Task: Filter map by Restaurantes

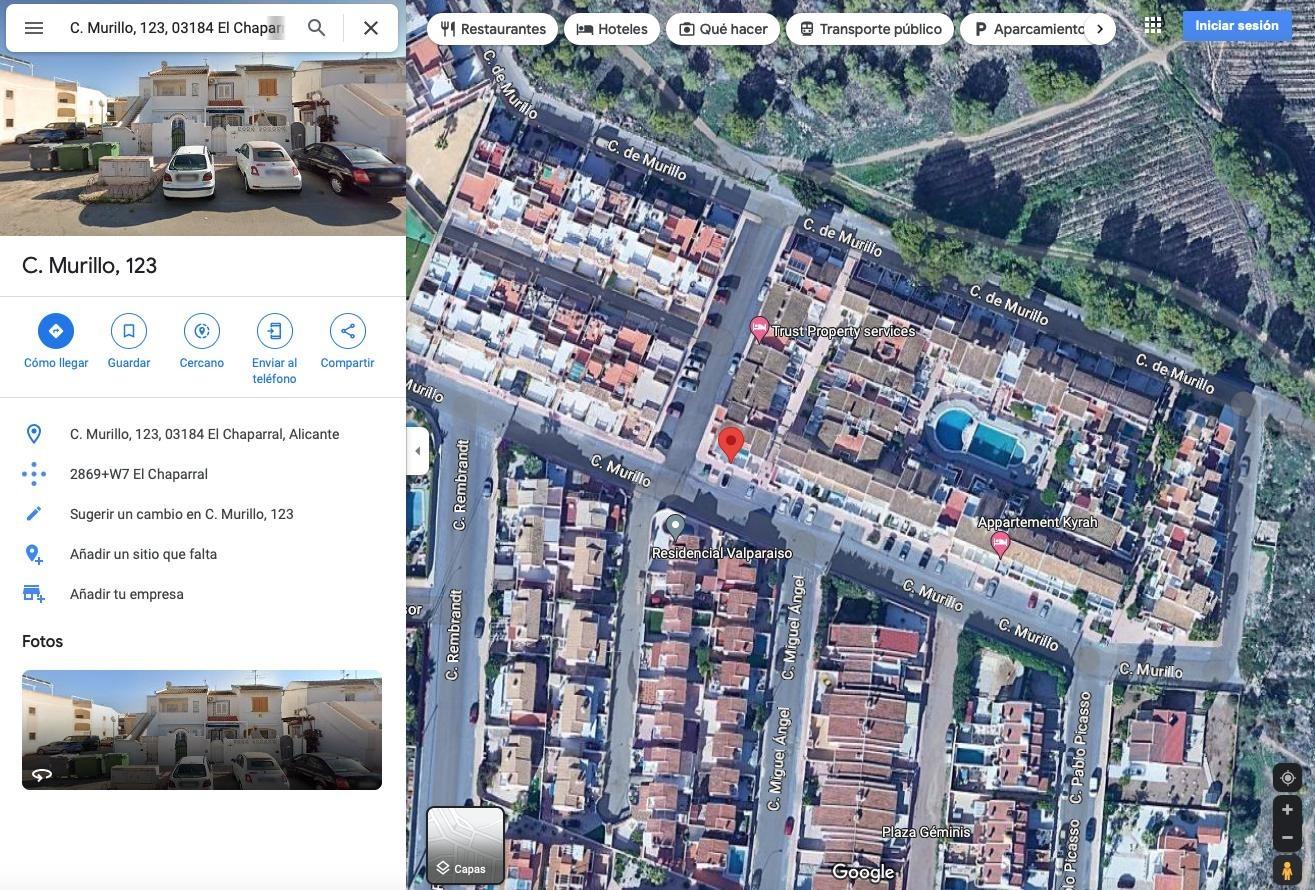Action: pos(493,29)
